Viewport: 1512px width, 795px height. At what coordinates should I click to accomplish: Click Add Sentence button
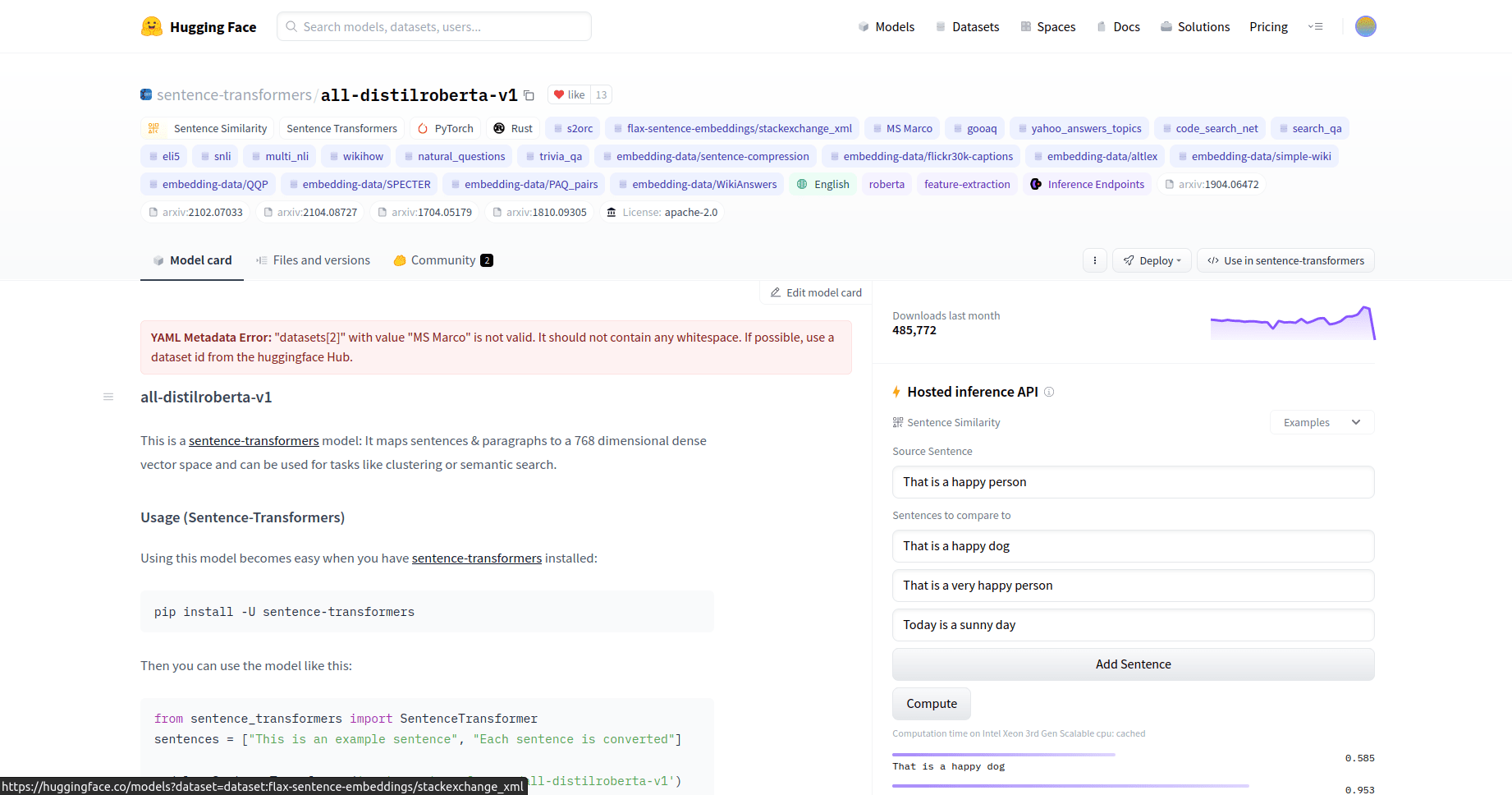pos(1133,664)
